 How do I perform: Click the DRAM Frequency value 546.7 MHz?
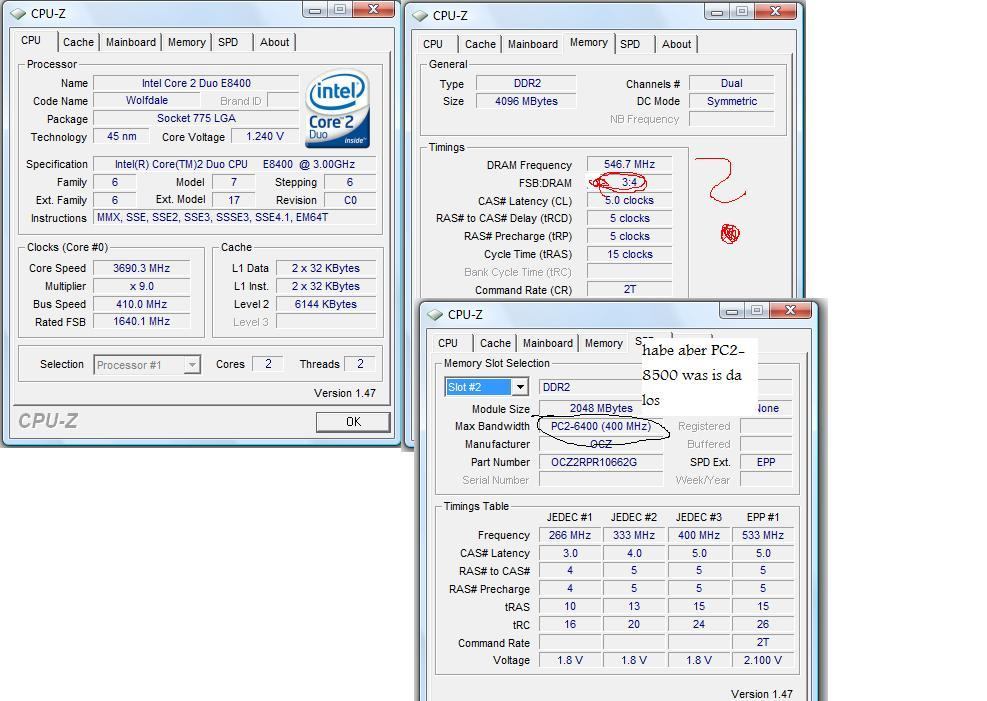tap(629, 164)
